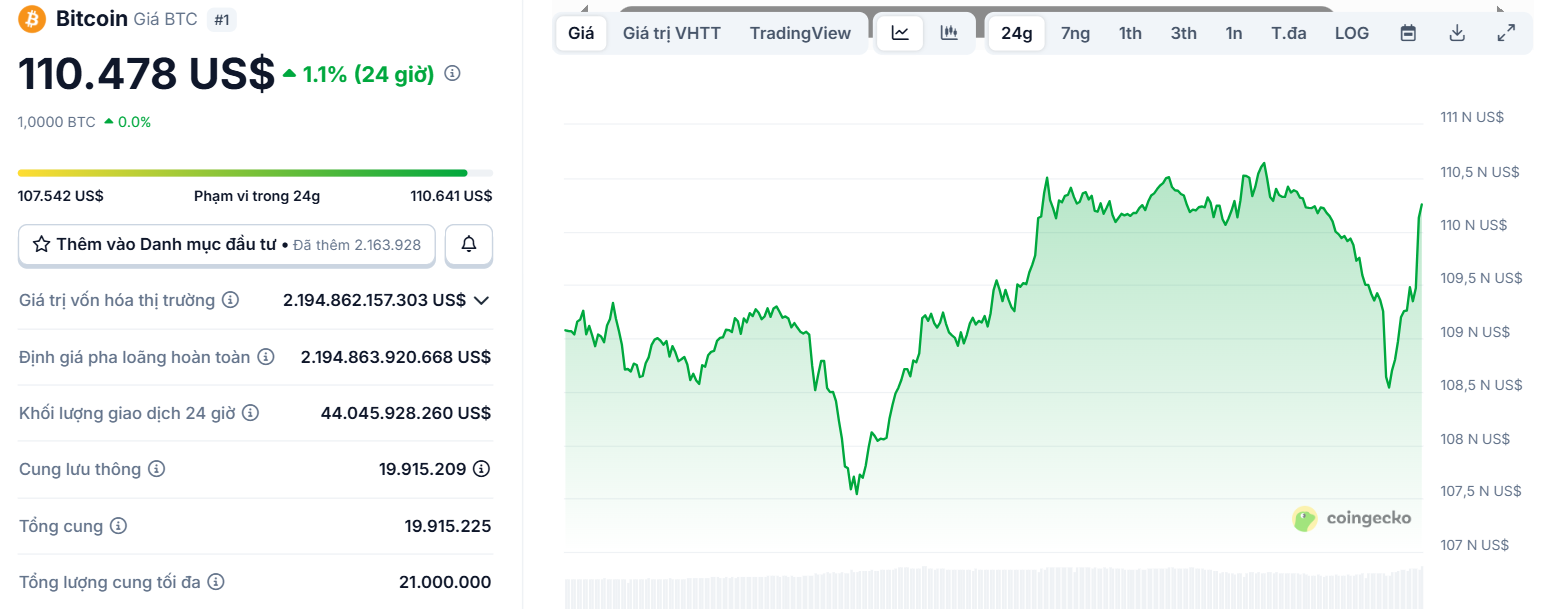Click the chart download icon
1545x609 pixels.
tap(1456, 32)
